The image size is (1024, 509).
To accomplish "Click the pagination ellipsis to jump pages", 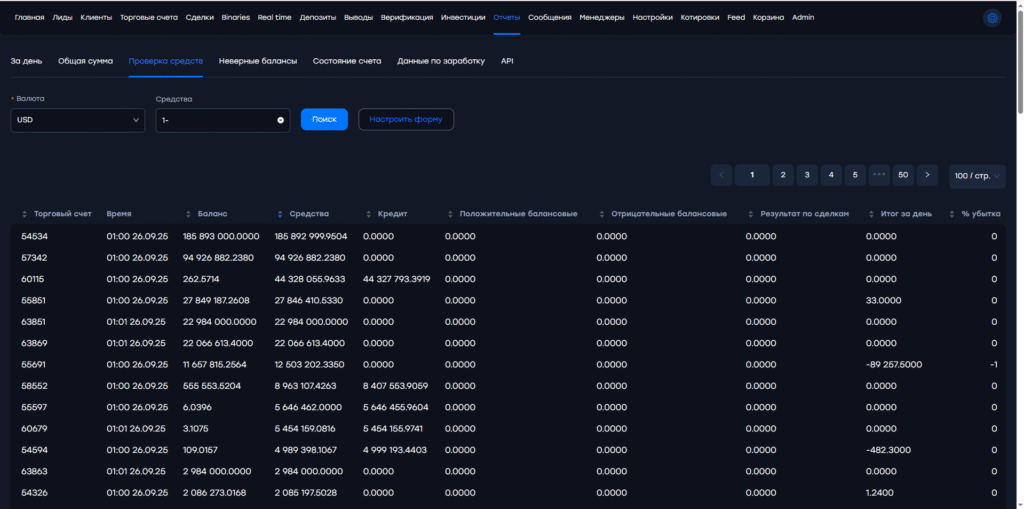I will click(879, 175).
